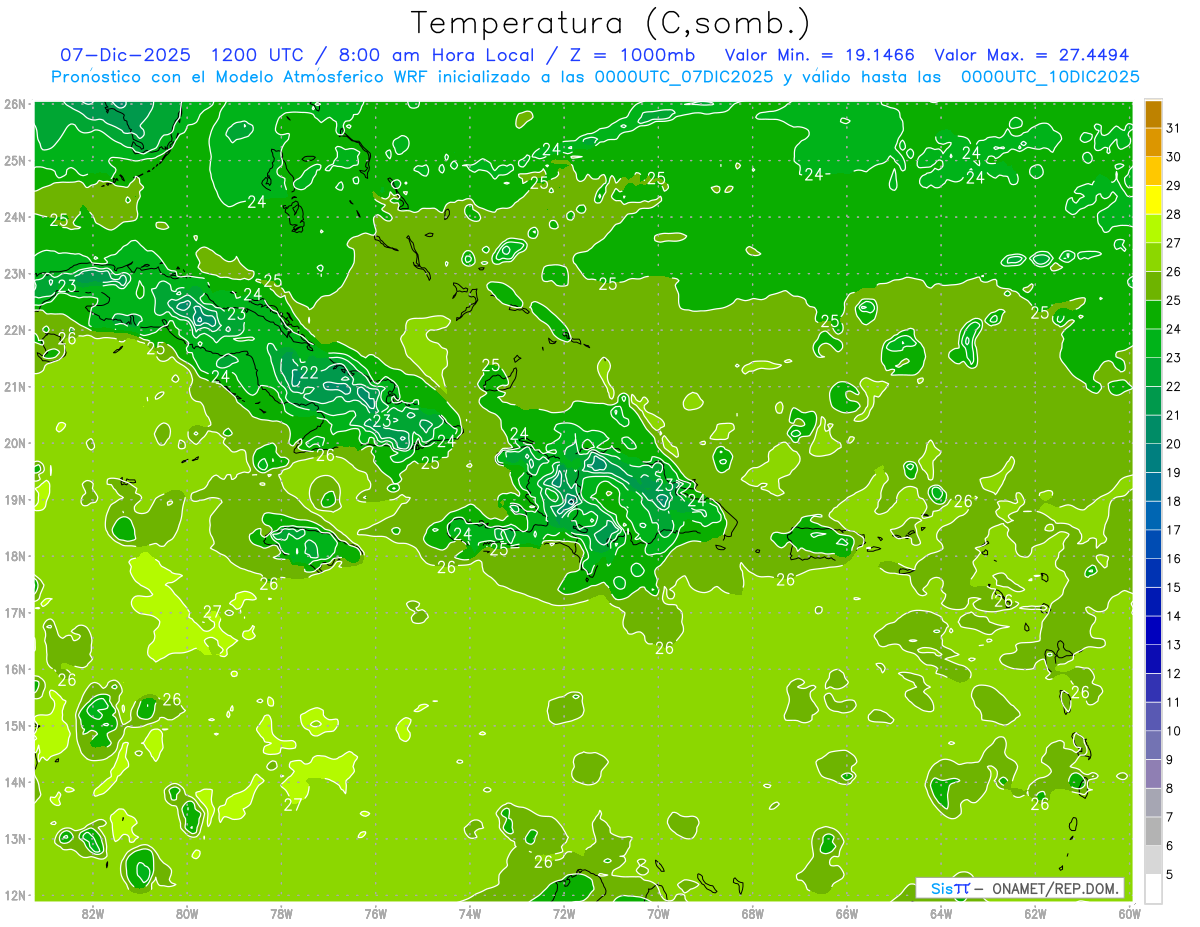1200x927 pixels.
Task: Click the purple scale segment between 8 and 9
Action: coord(1153,774)
